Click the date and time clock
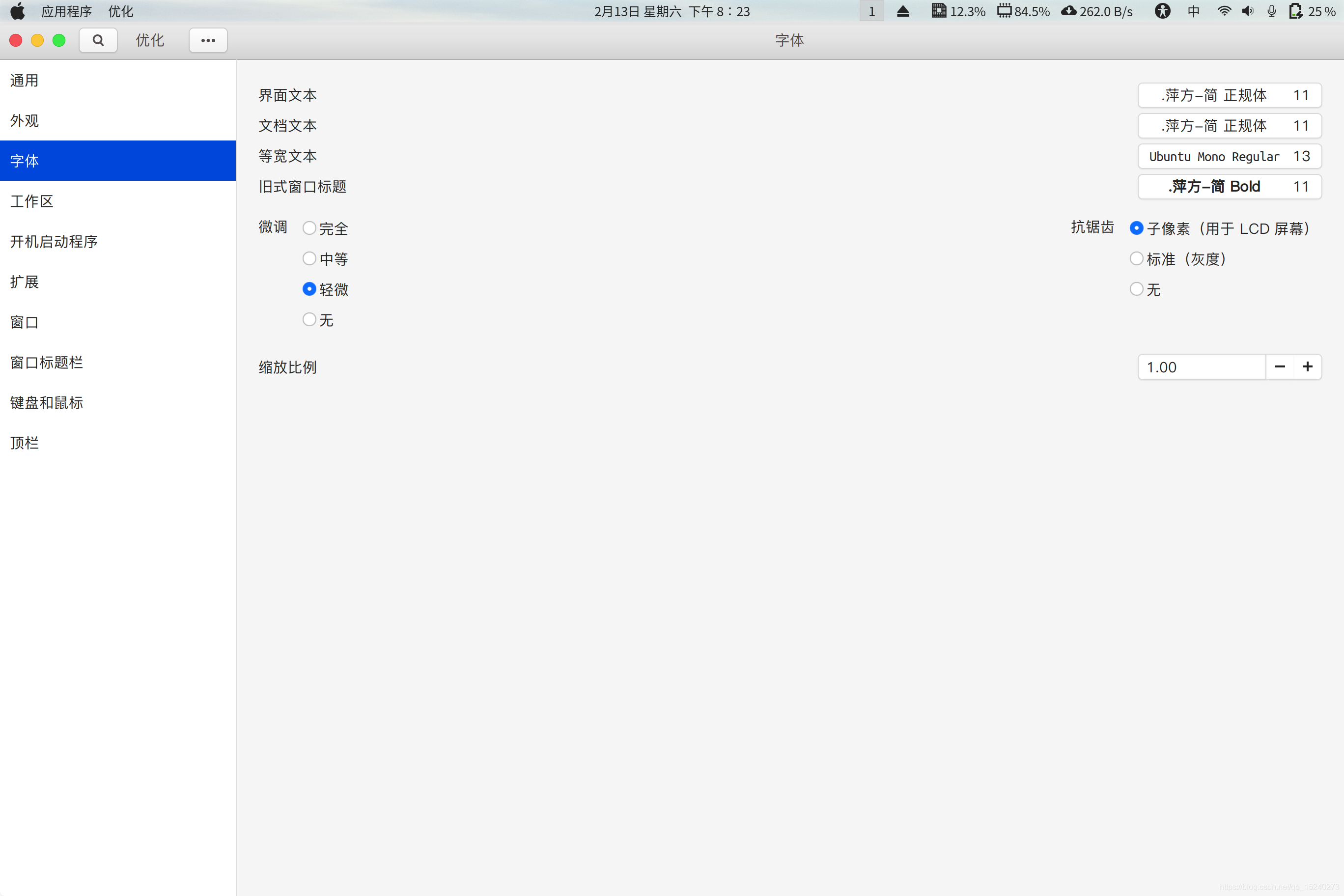This screenshot has height=896, width=1344. click(x=672, y=11)
